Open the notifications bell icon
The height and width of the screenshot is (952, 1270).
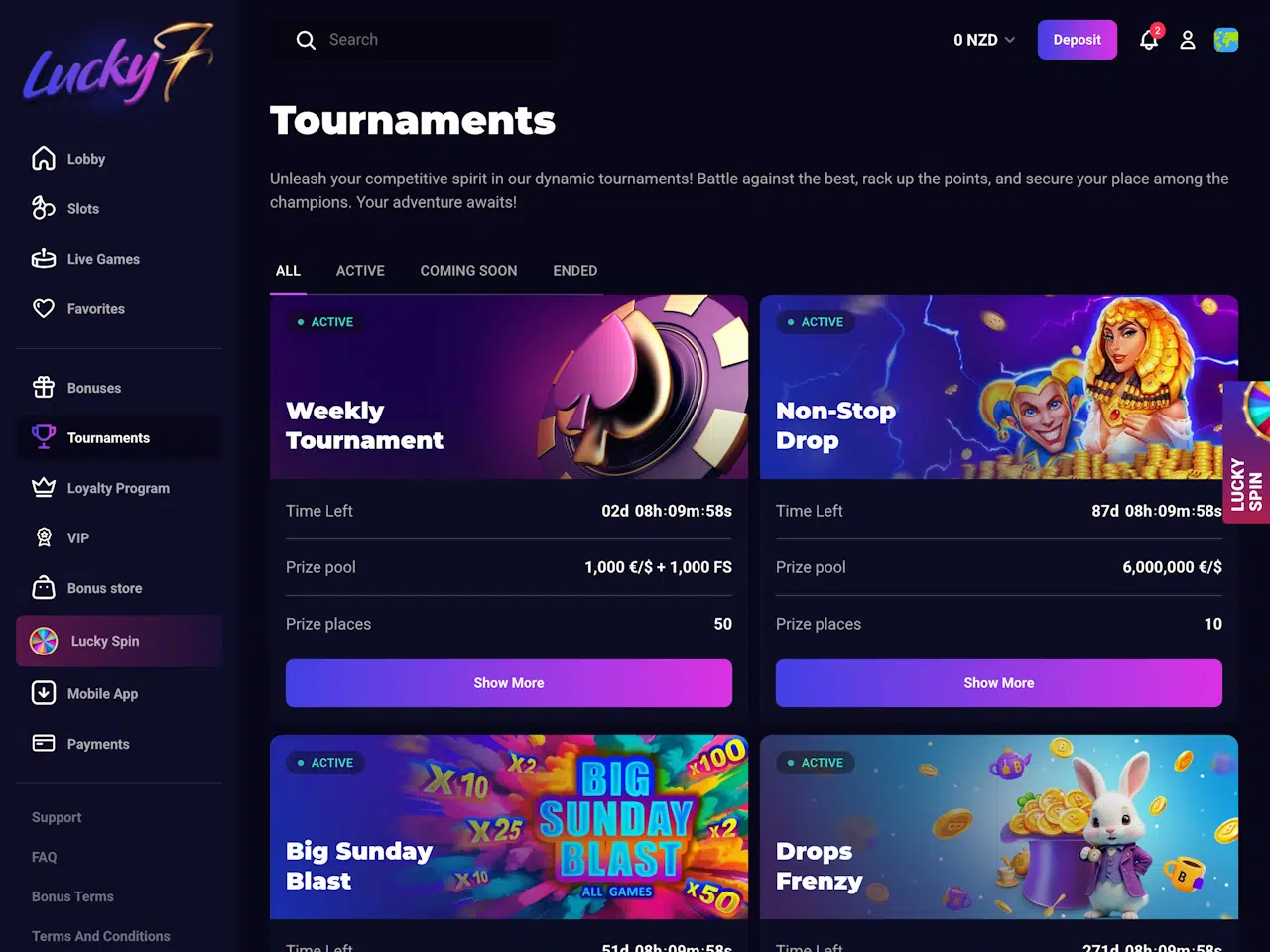click(x=1149, y=40)
